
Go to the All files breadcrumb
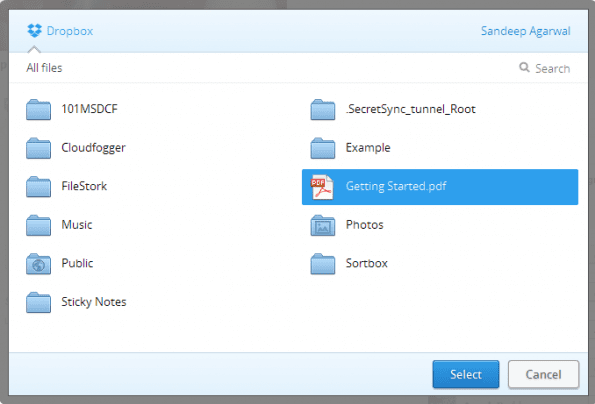pyautogui.click(x=44, y=68)
